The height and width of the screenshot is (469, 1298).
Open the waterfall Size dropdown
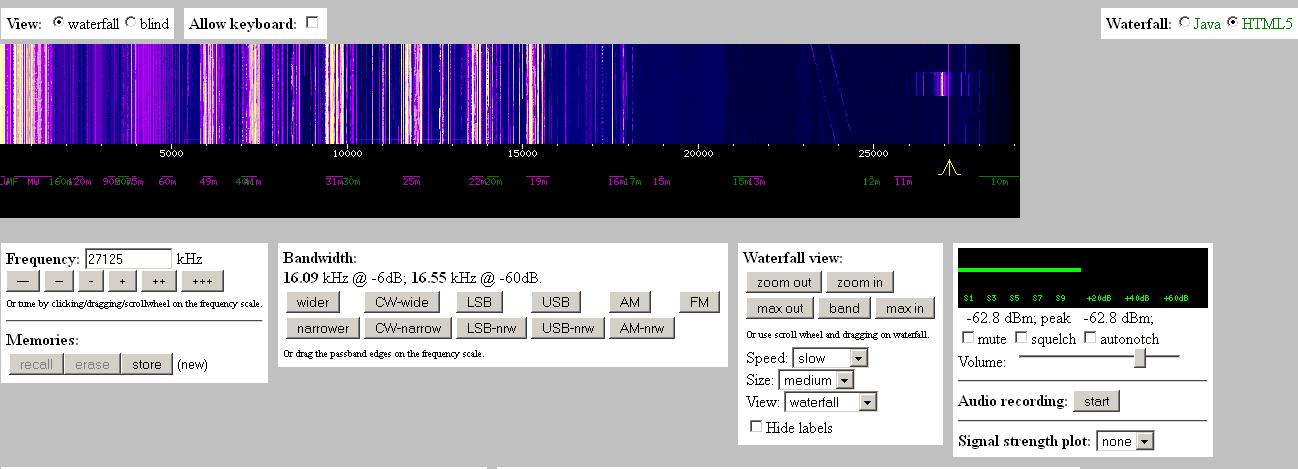pos(817,380)
